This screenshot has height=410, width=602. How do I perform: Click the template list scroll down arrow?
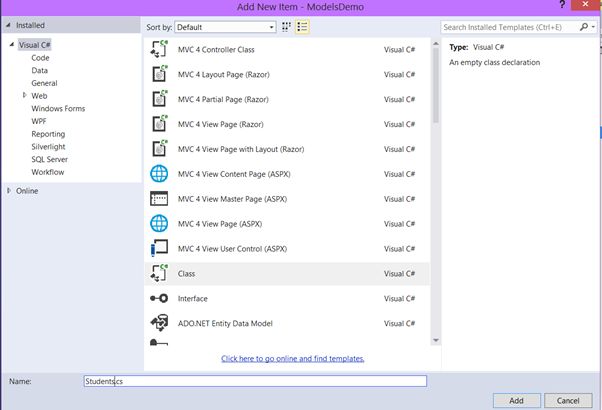436,340
